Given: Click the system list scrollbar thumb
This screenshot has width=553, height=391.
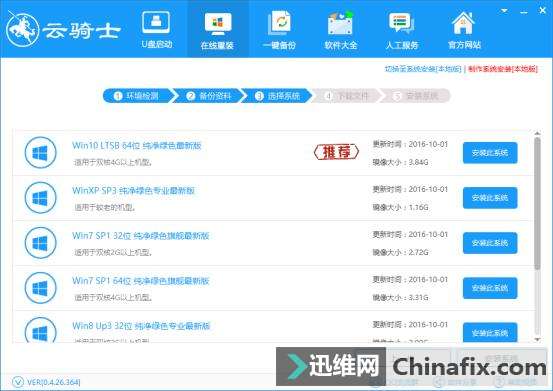Looking at the screenshot, I should tap(537, 203).
